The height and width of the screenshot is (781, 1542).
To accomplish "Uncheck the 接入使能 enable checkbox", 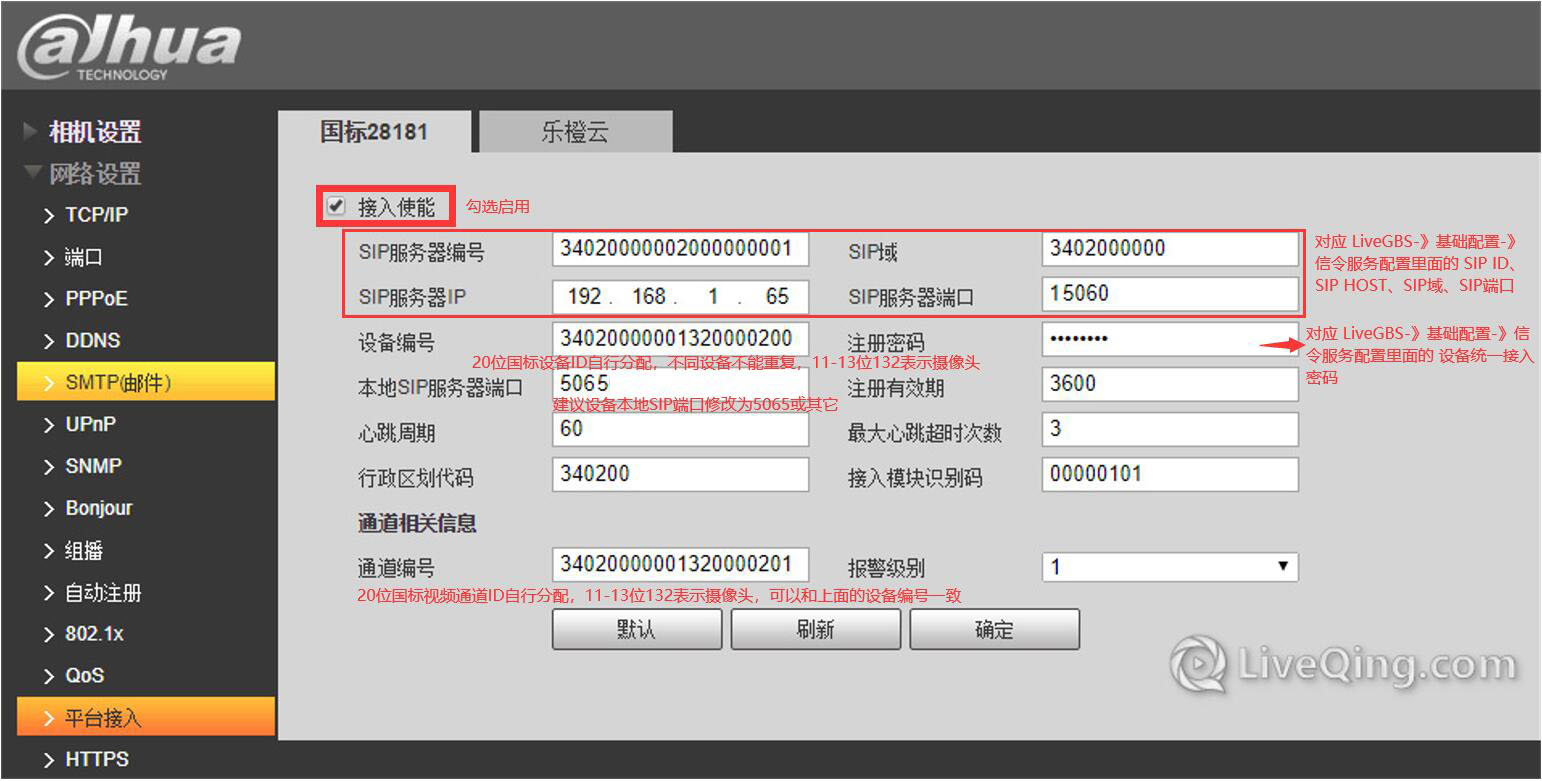I will (x=334, y=206).
